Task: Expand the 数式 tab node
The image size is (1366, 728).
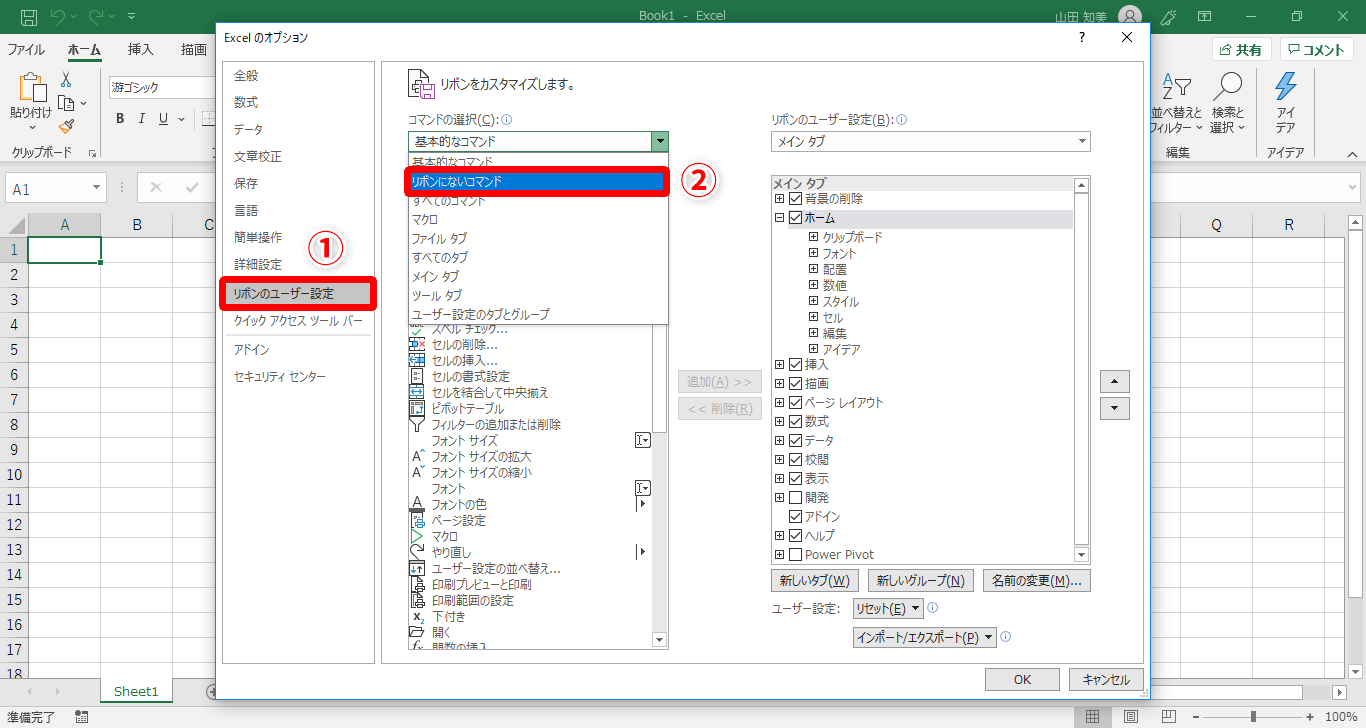Action: pos(780,422)
